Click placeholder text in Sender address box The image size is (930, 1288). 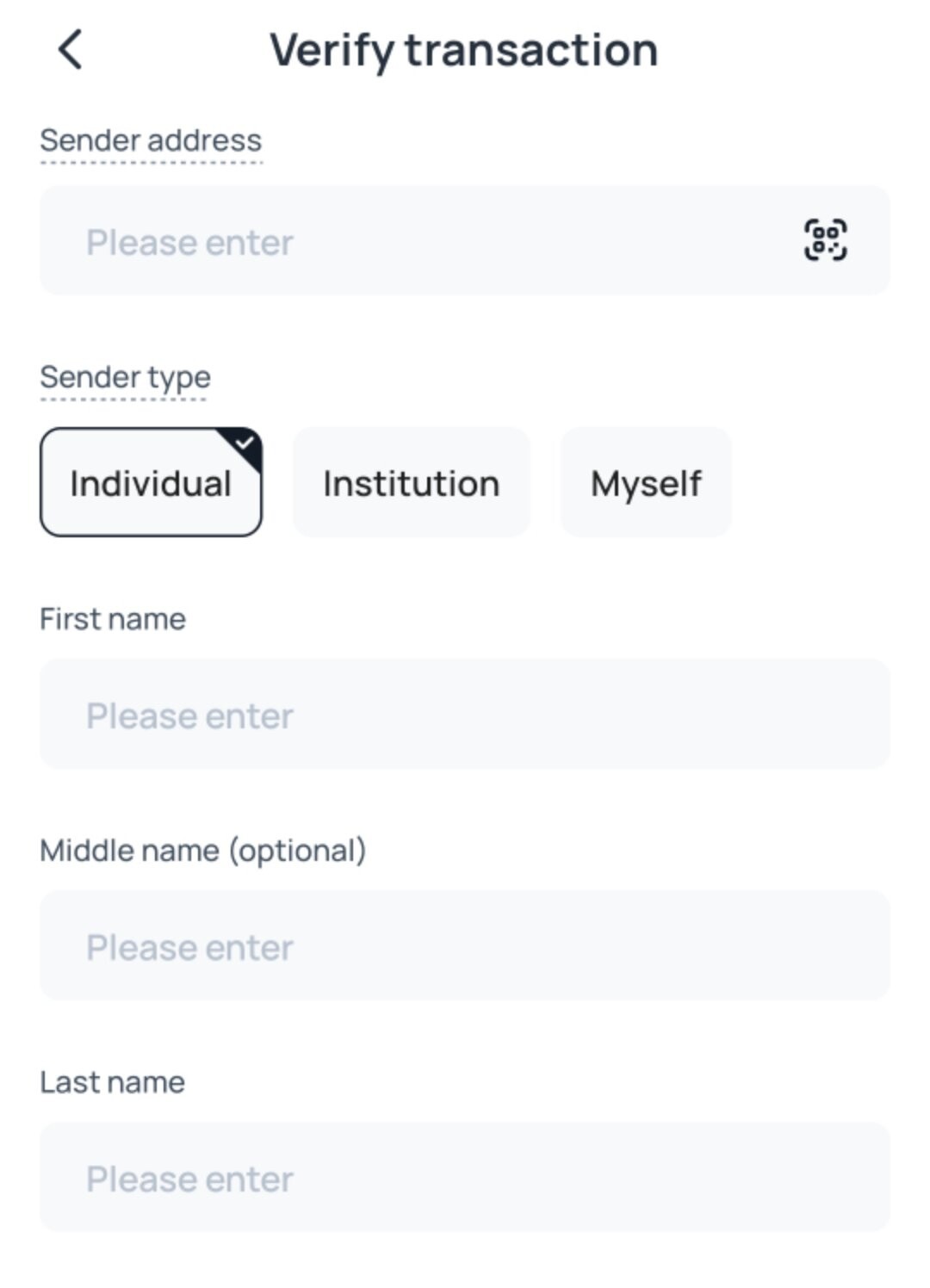click(x=189, y=242)
